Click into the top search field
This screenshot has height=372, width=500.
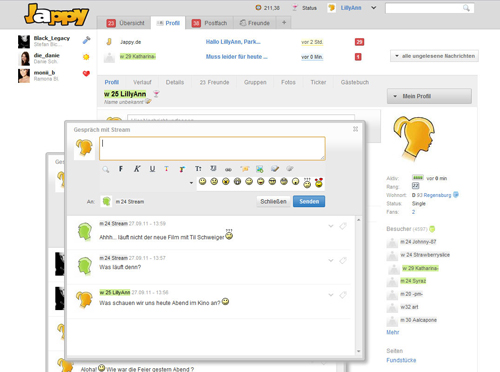tap(429, 8)
